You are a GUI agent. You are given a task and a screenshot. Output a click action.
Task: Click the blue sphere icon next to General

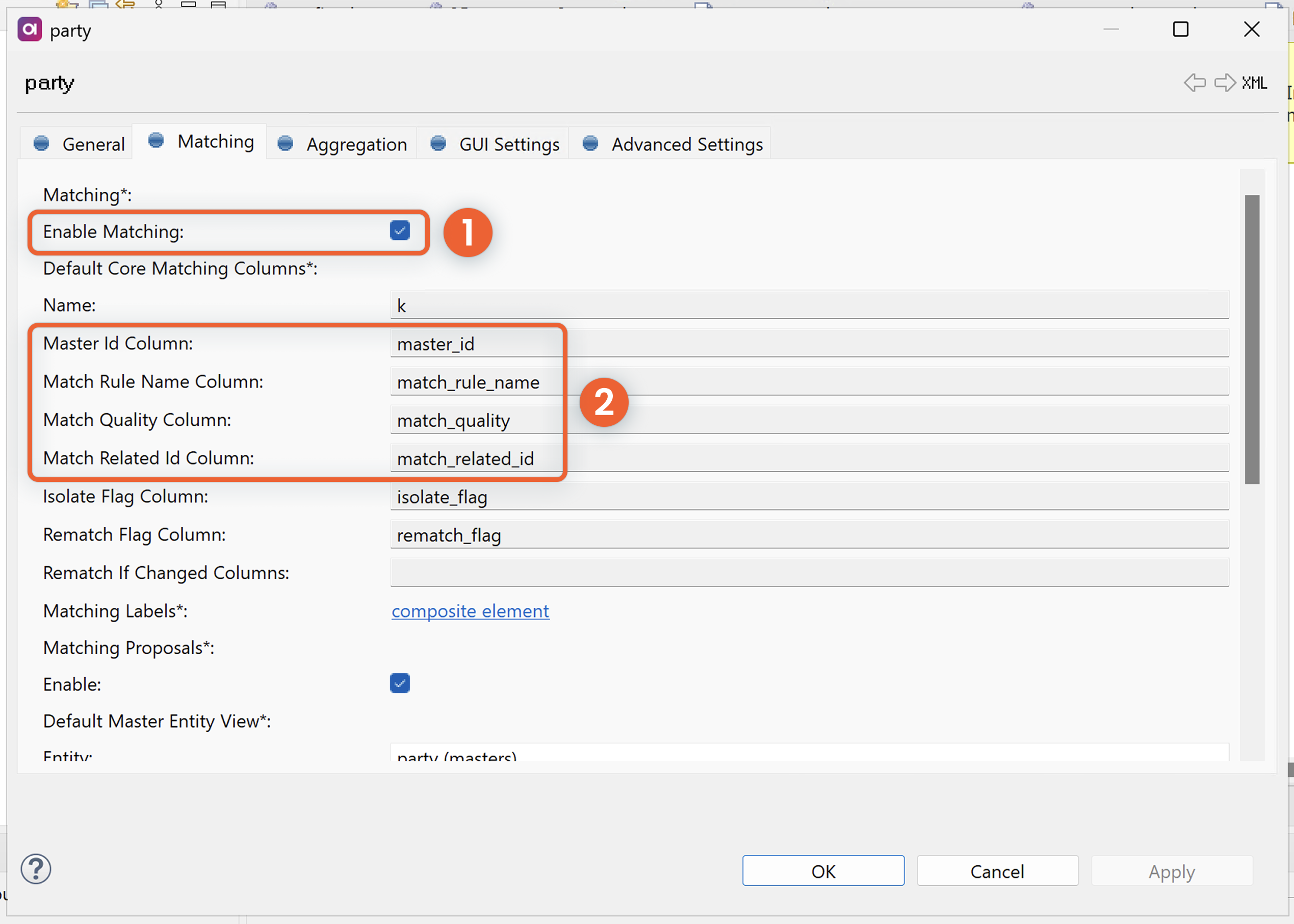(x=41, y=144)
